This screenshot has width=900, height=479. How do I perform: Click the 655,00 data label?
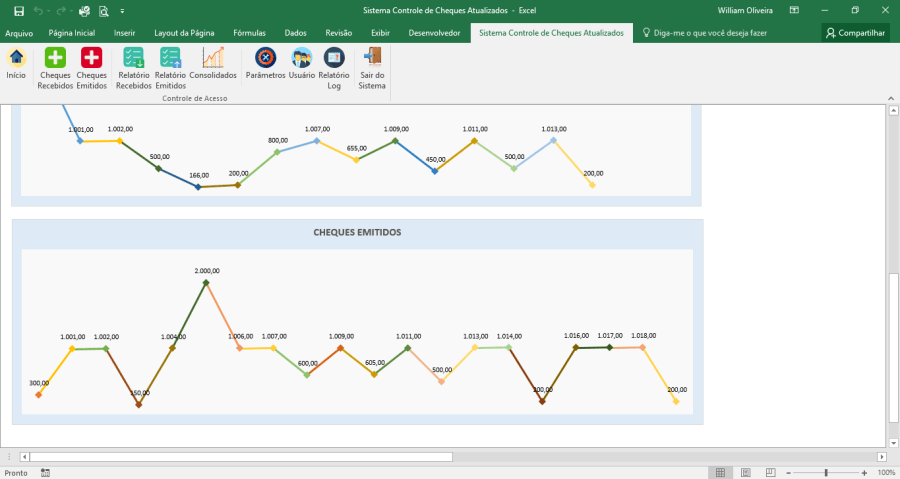point(356,149)
